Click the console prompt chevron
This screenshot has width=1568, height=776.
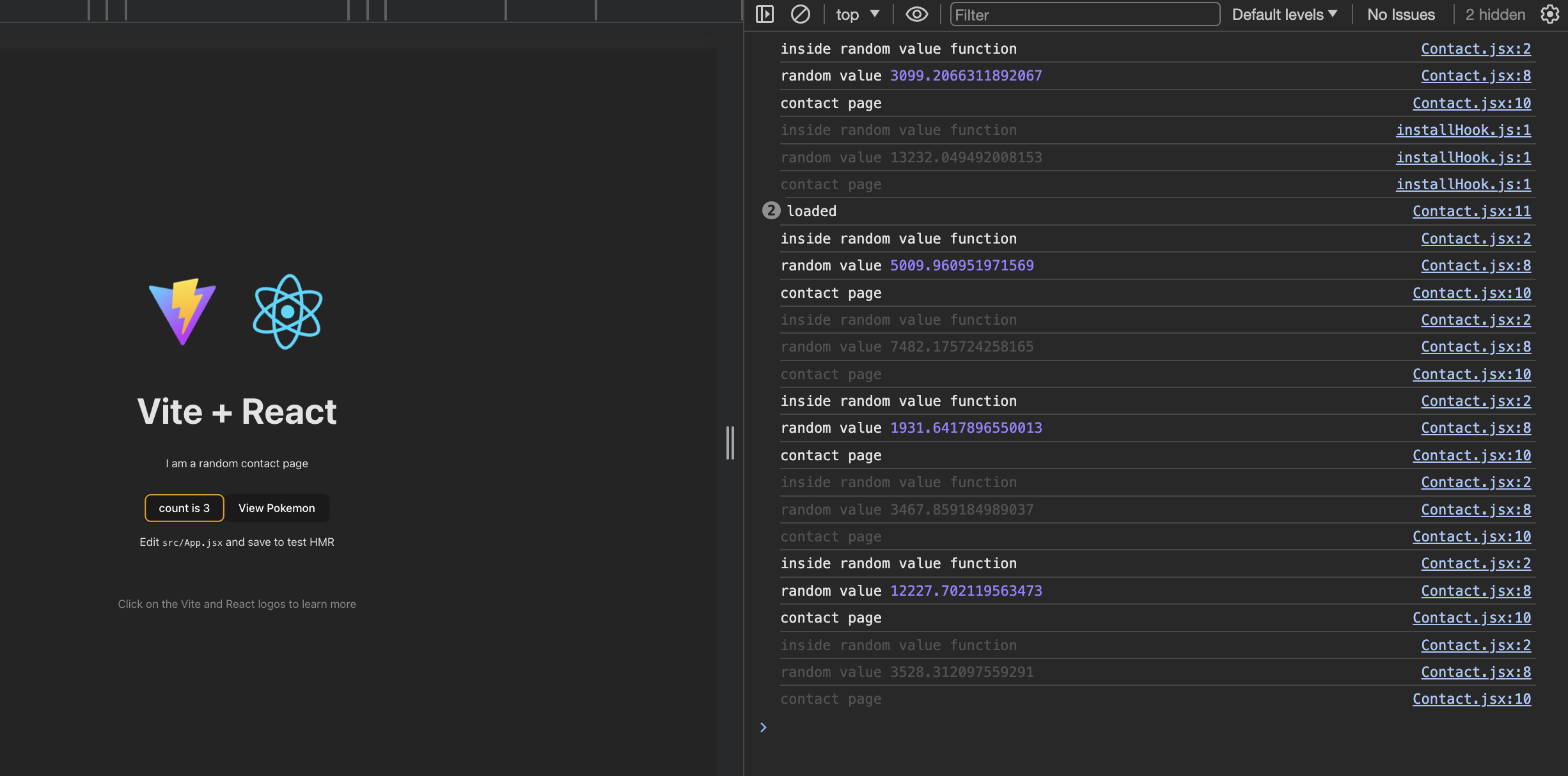763,727
